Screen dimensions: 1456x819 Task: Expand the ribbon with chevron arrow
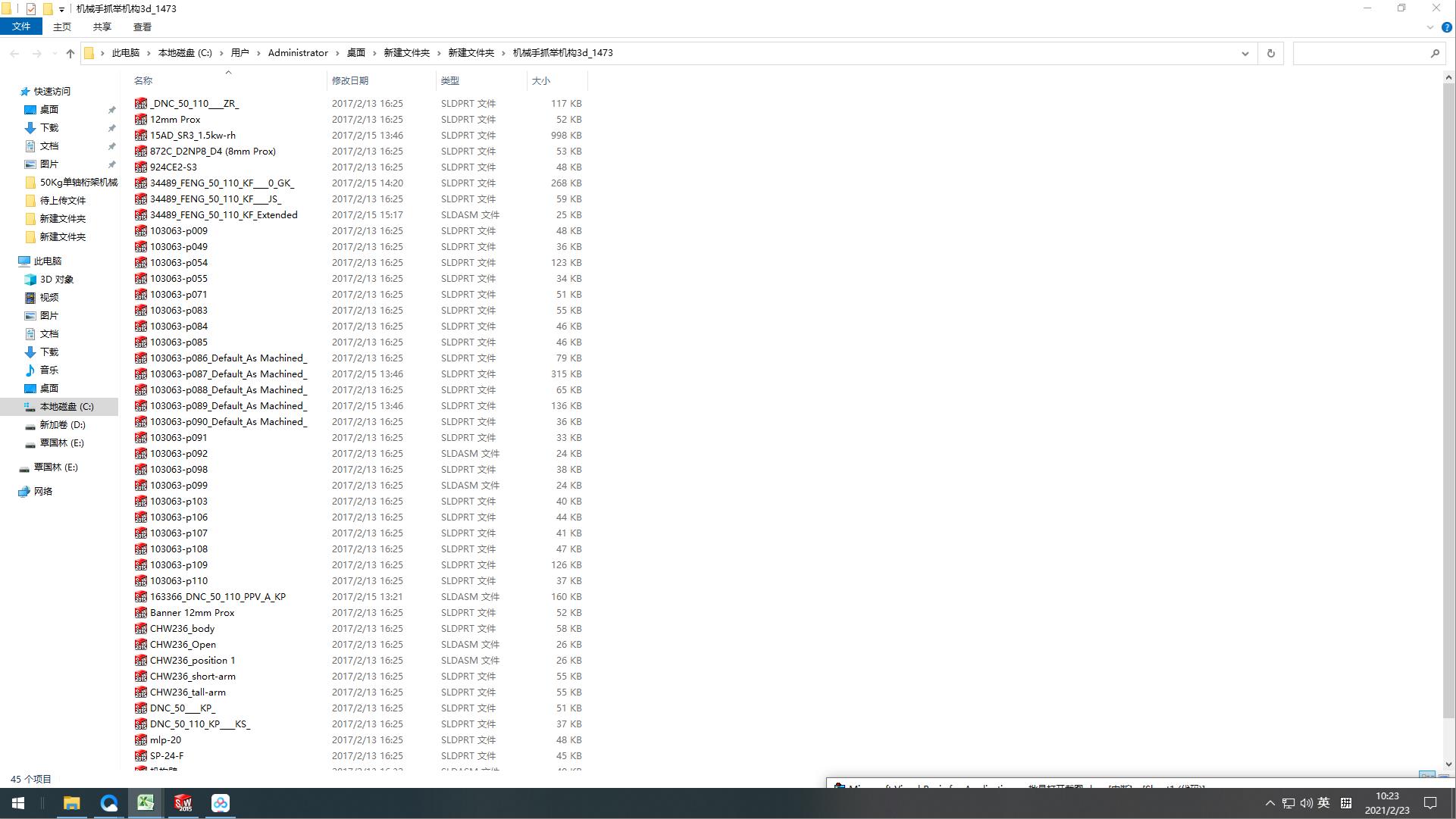tap(1429, 27)
